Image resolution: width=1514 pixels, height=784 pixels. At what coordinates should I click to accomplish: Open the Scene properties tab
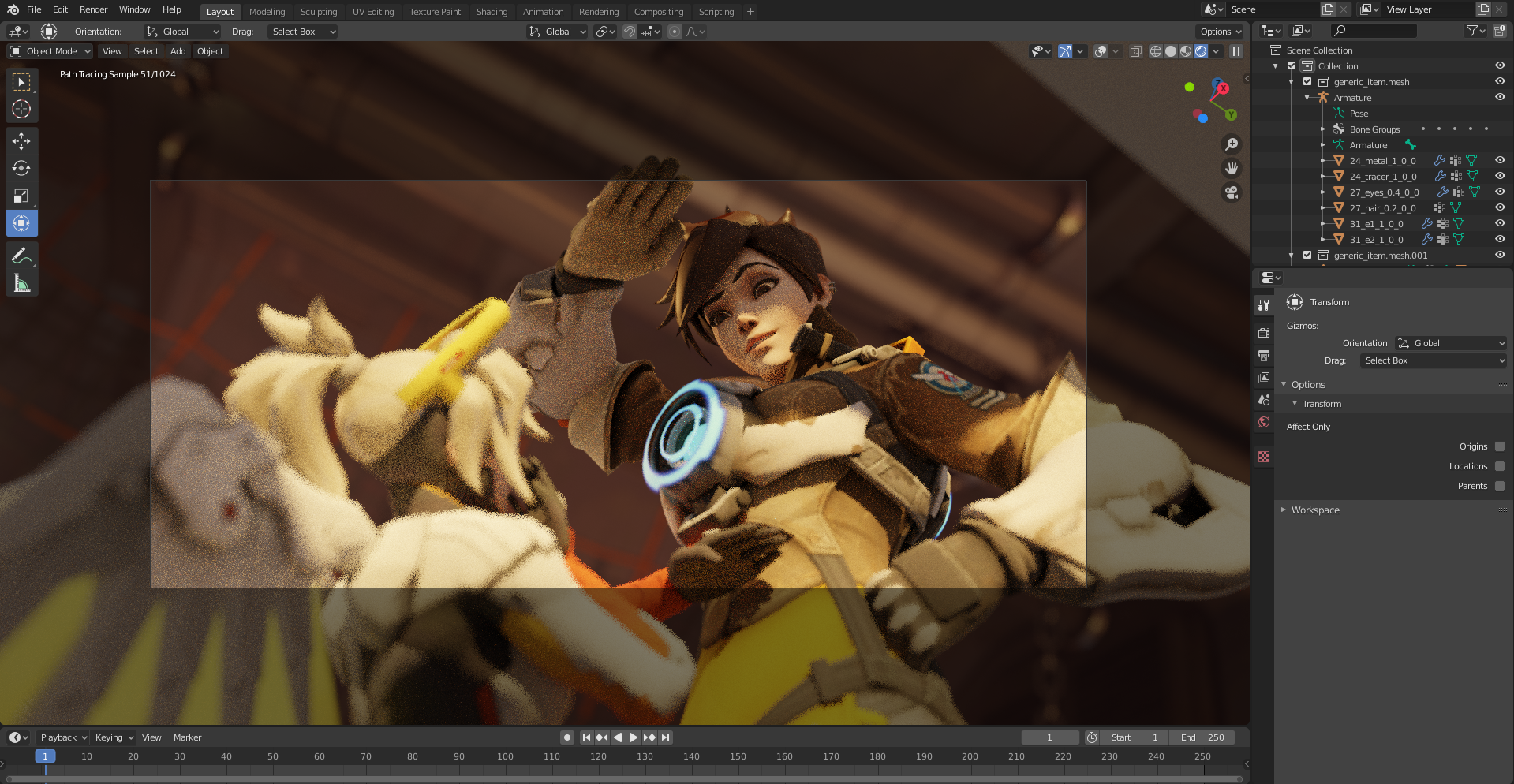pyautogui.click(x=1264, y=400)
